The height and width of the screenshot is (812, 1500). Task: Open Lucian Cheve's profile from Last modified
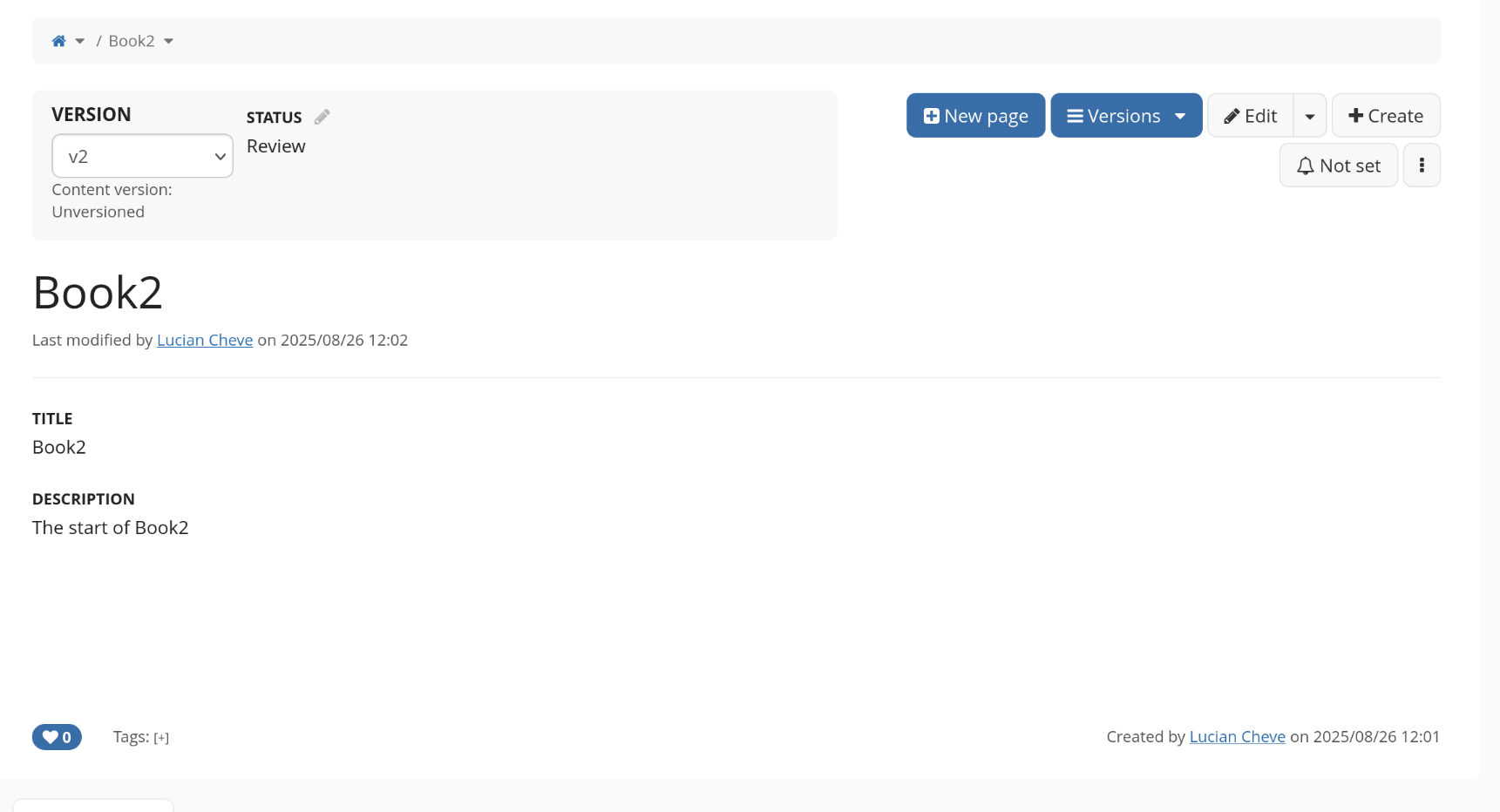[205, 340]
